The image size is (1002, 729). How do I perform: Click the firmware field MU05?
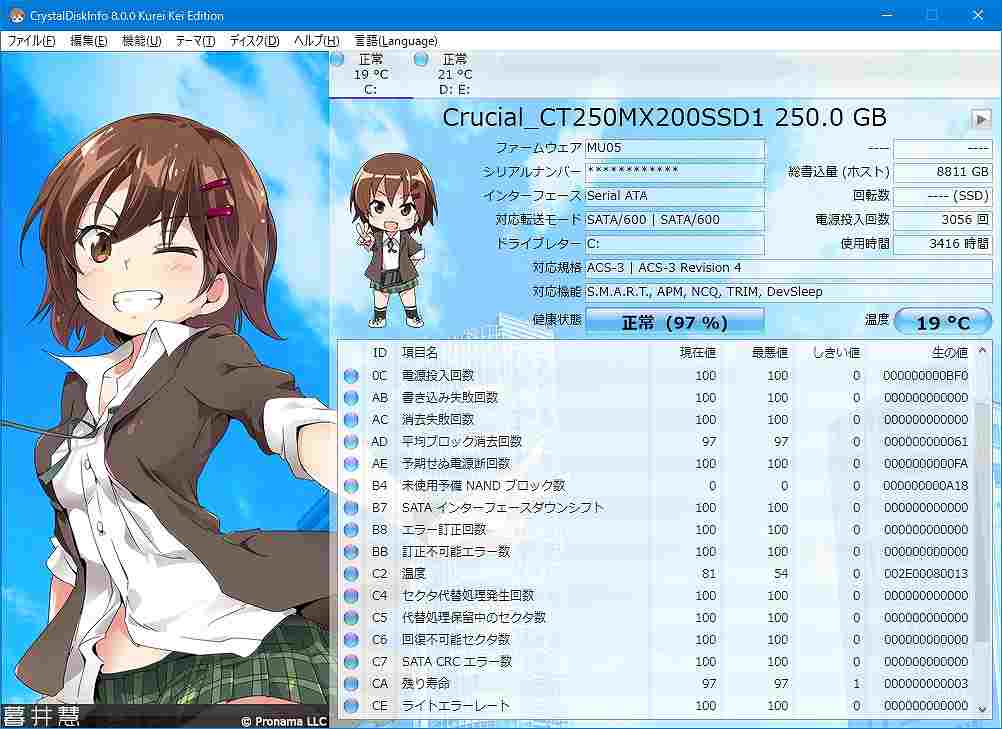[675, 148]
